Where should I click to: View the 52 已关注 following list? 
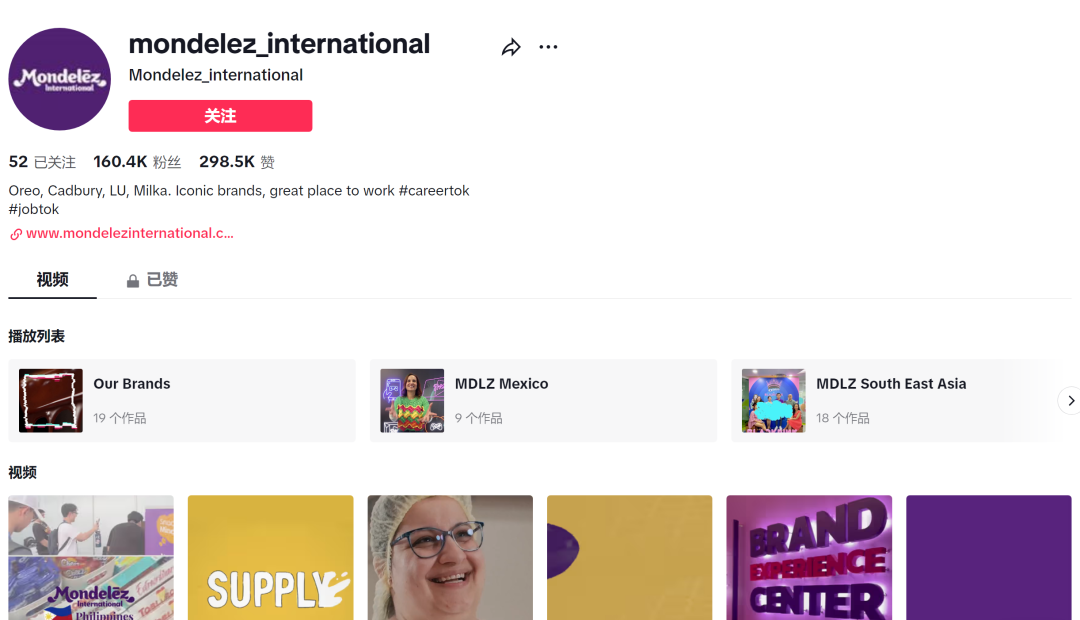point(42,162)
